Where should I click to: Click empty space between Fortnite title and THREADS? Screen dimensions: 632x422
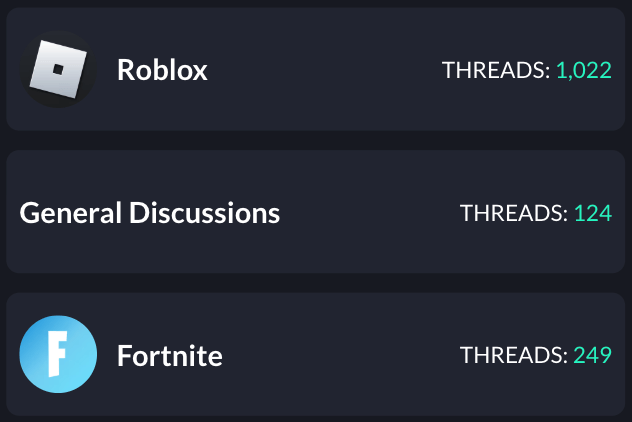point(340,356)
